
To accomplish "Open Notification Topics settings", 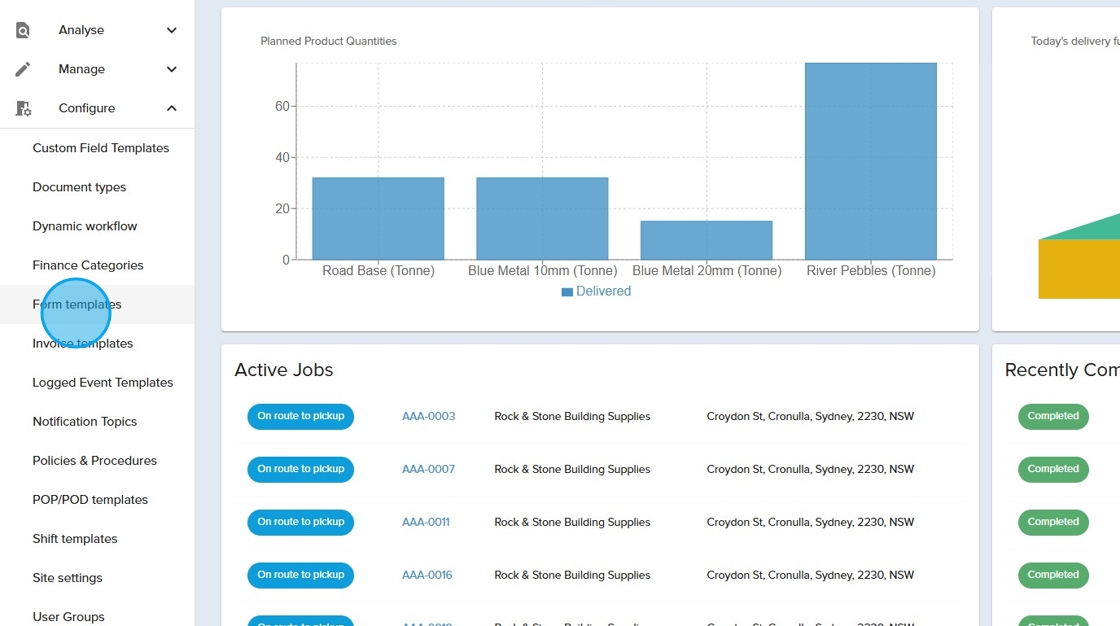I will click(84, 421).
